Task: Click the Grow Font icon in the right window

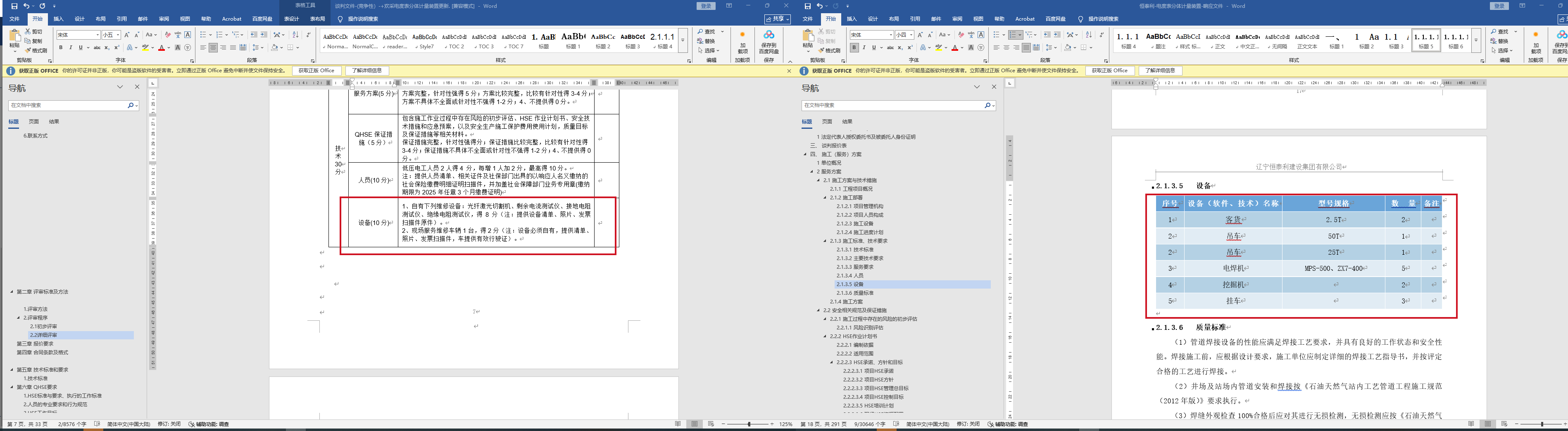Action: click(920, 35)
